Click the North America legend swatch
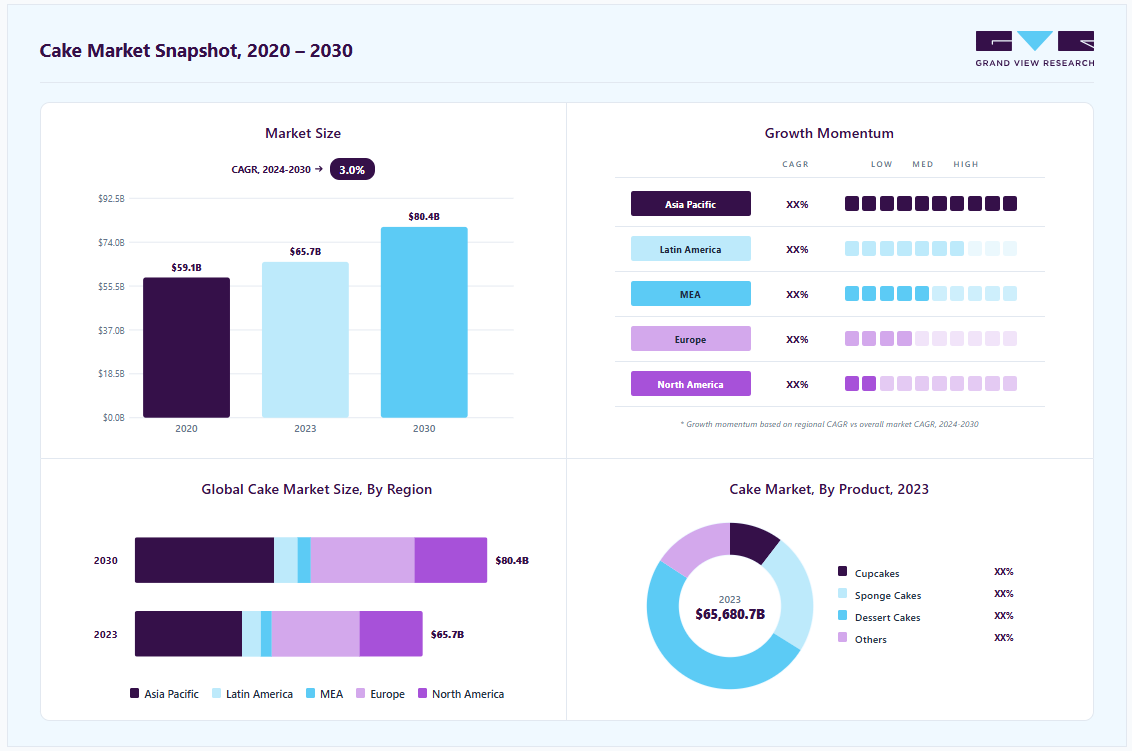 tap(422, 693)
